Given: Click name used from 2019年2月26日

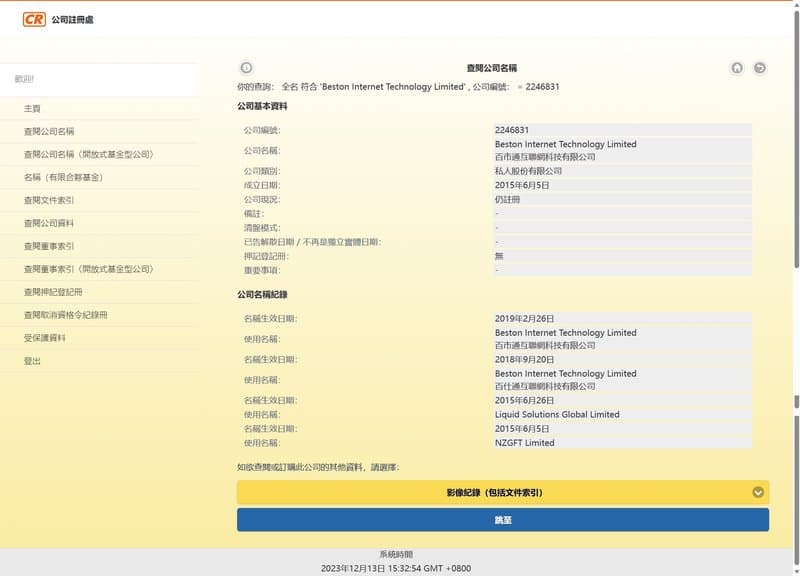Looking at the screenshot, I should click(x=622, y=339).
